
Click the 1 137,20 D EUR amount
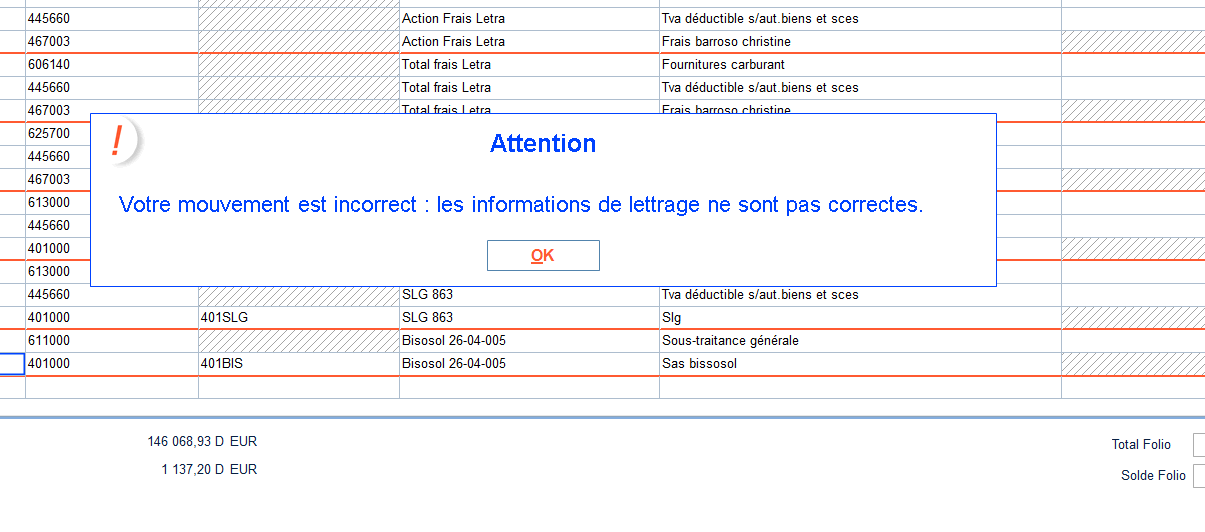click(x=209, y=469)
